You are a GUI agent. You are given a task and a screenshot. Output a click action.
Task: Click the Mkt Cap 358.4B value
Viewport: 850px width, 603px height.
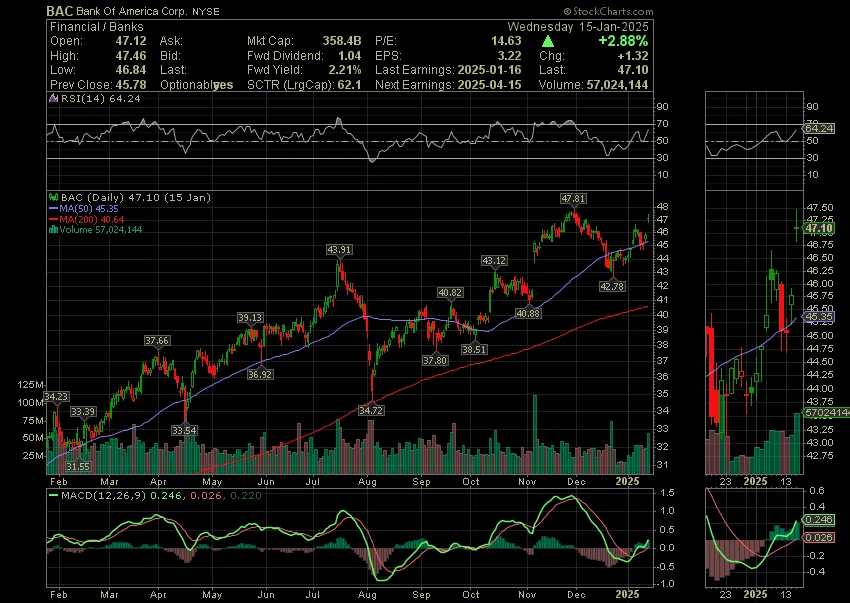point(342,41)
